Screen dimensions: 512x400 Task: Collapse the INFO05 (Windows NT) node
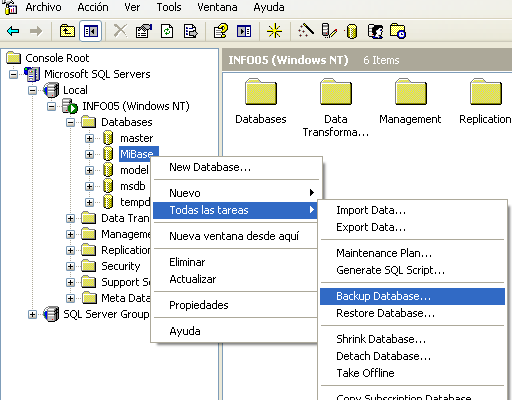(x=51, y=106)
